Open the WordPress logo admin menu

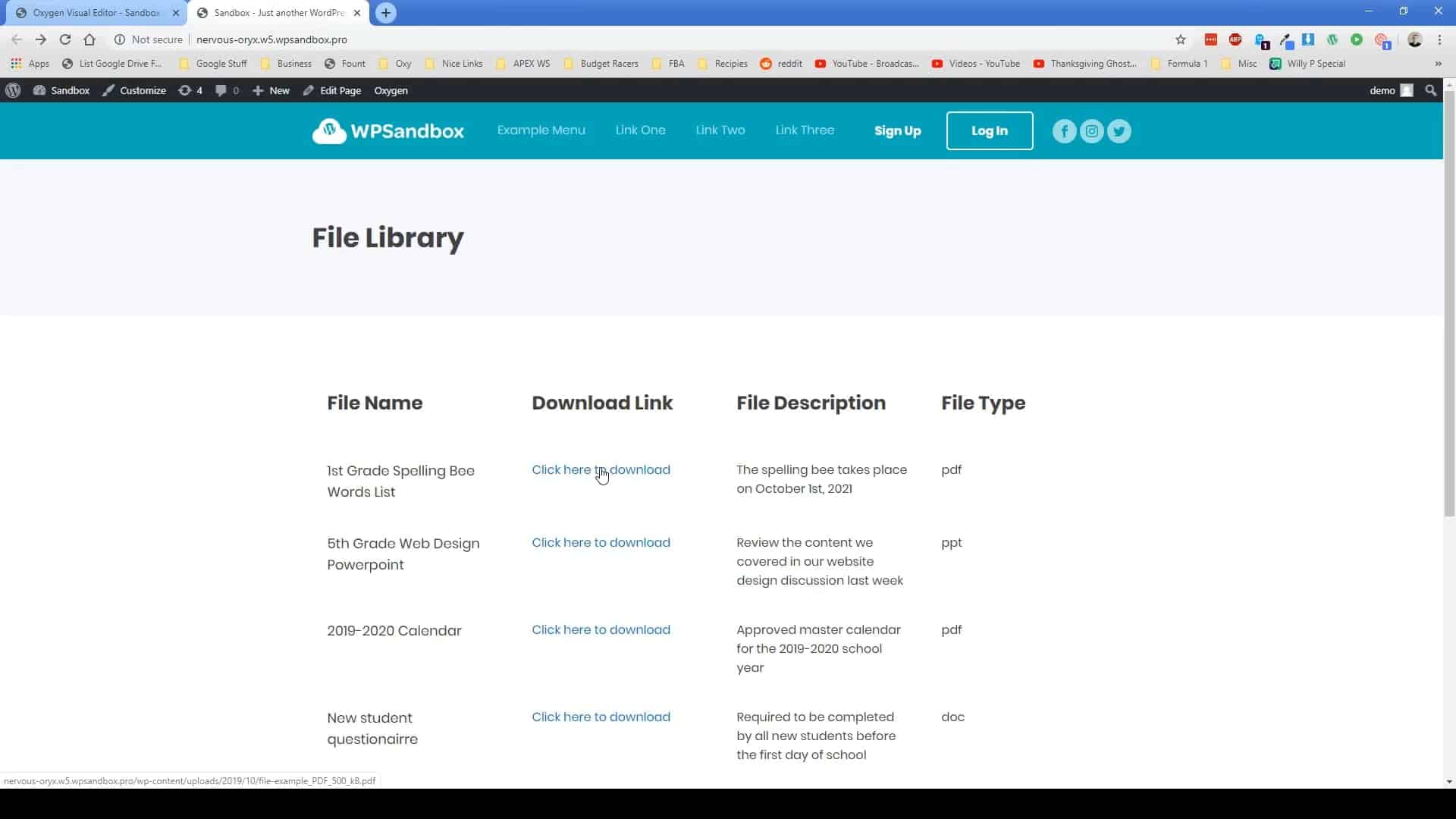(13, 90)
